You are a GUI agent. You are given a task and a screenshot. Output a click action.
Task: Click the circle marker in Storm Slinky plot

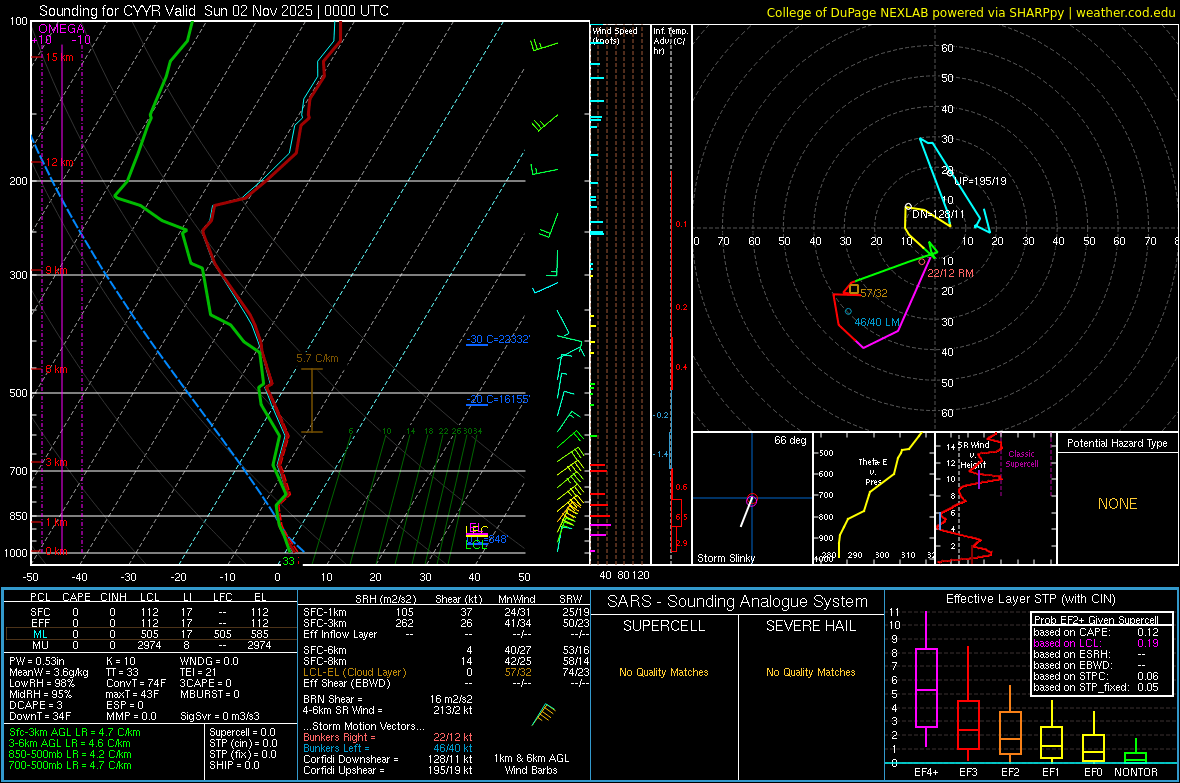coord(752,500)
